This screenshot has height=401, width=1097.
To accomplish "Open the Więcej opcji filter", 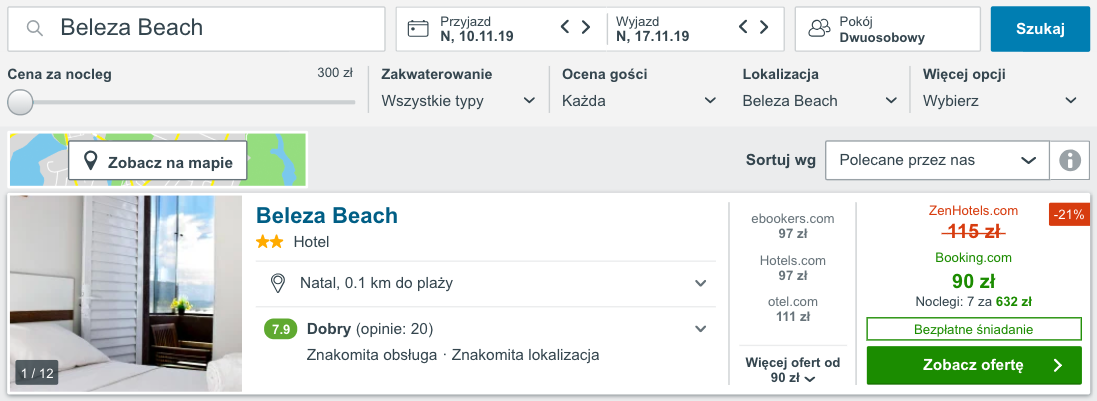I will 1000,101.
